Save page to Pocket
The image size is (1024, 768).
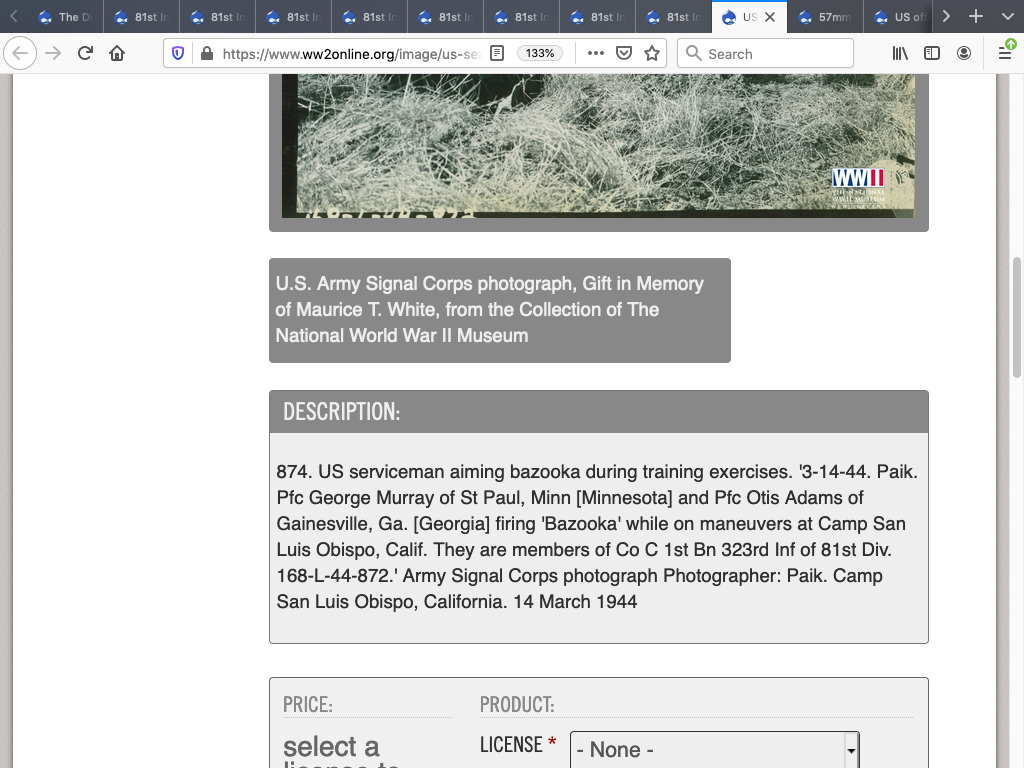click(x=624, y=54)
